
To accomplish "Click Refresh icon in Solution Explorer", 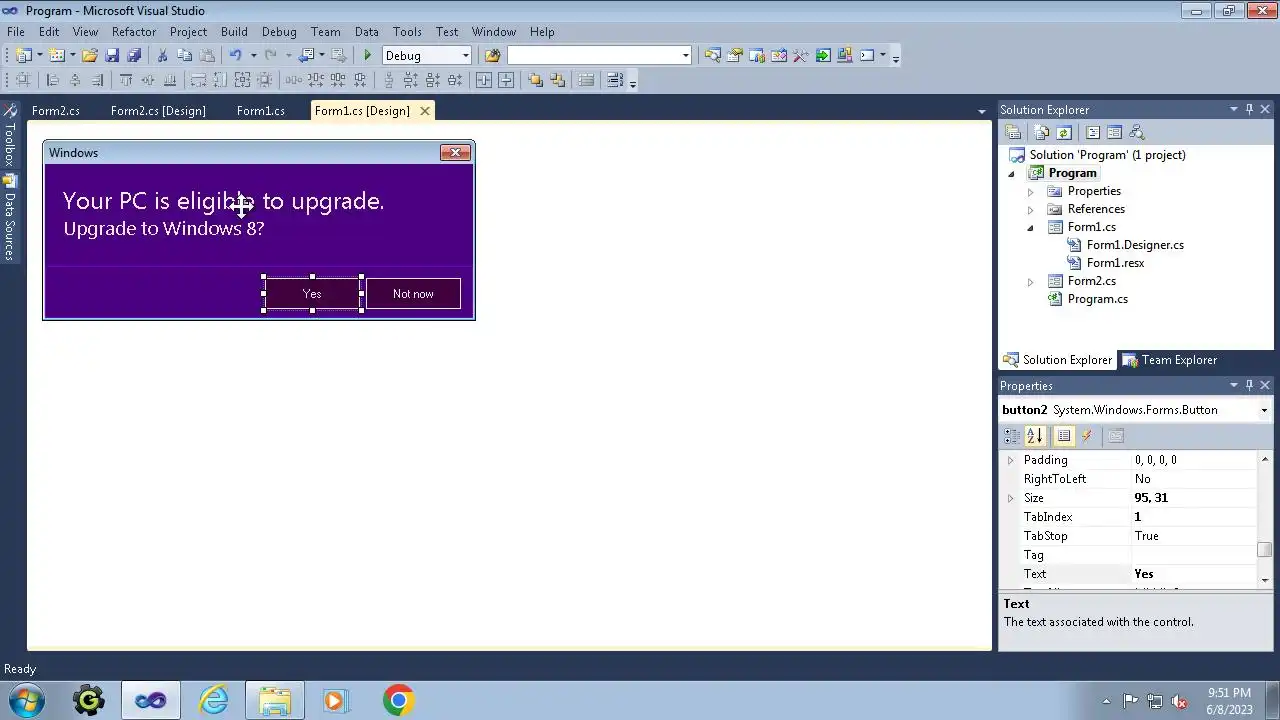I will (1064, 133).
